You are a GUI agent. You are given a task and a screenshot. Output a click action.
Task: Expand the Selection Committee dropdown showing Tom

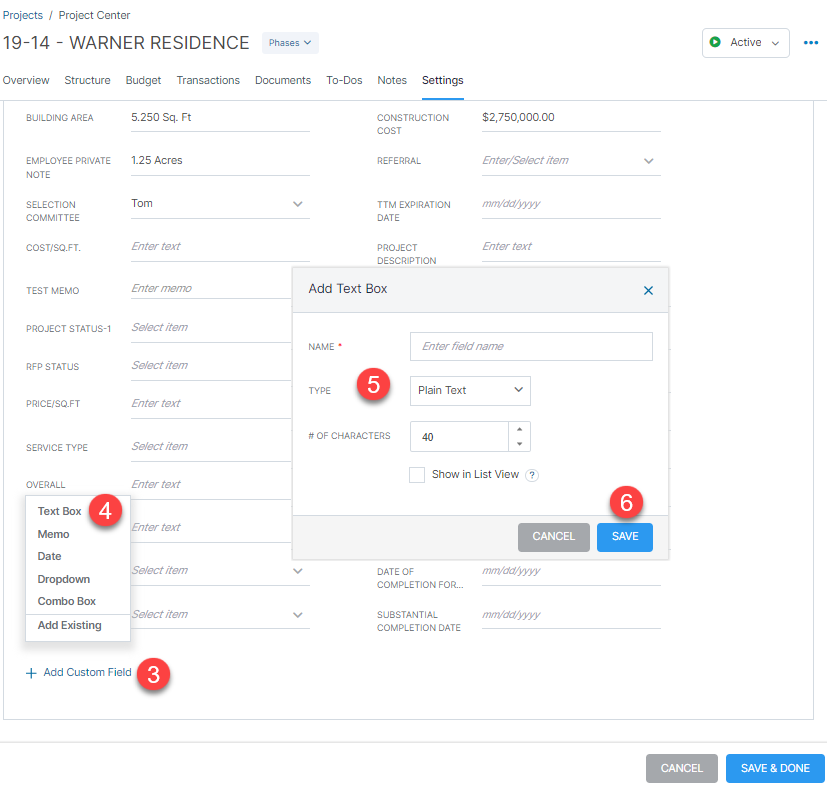(298, 203)
